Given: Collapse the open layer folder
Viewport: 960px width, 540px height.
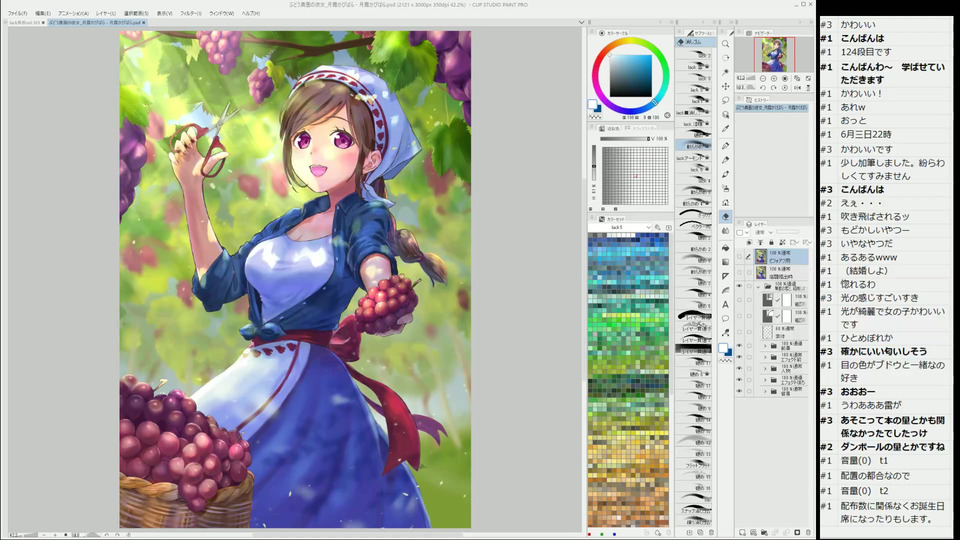Looking at the screenshot, I should (x=758, y=287).
